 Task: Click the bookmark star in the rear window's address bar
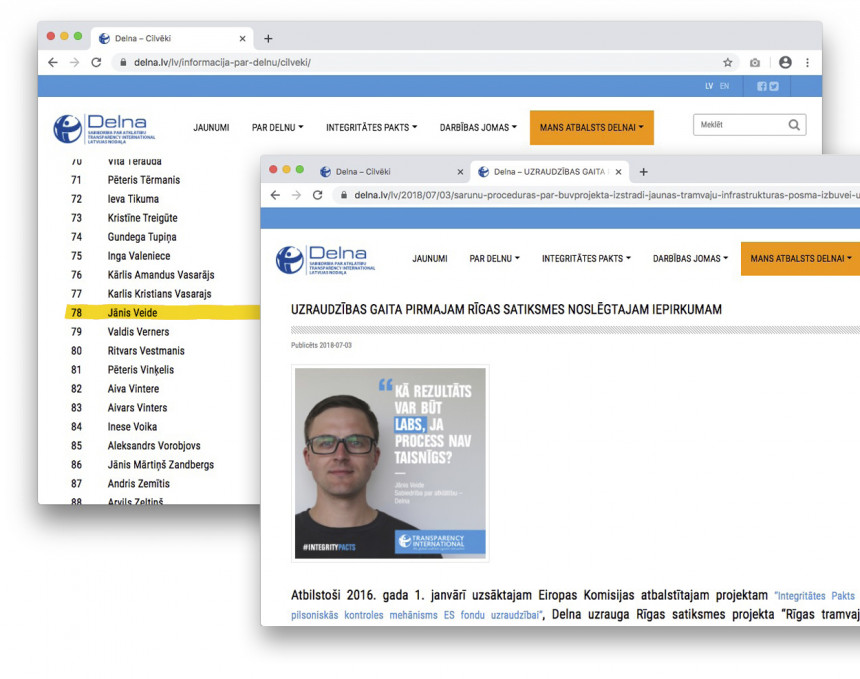pyautogui.click(x=728, y=62)
